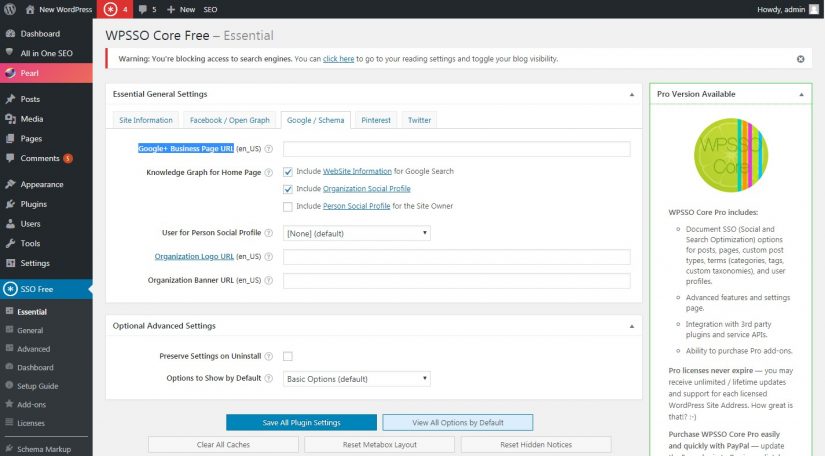The image size is (825, 456).
Task: Open the Appearance menu
Action: point(46,184)
